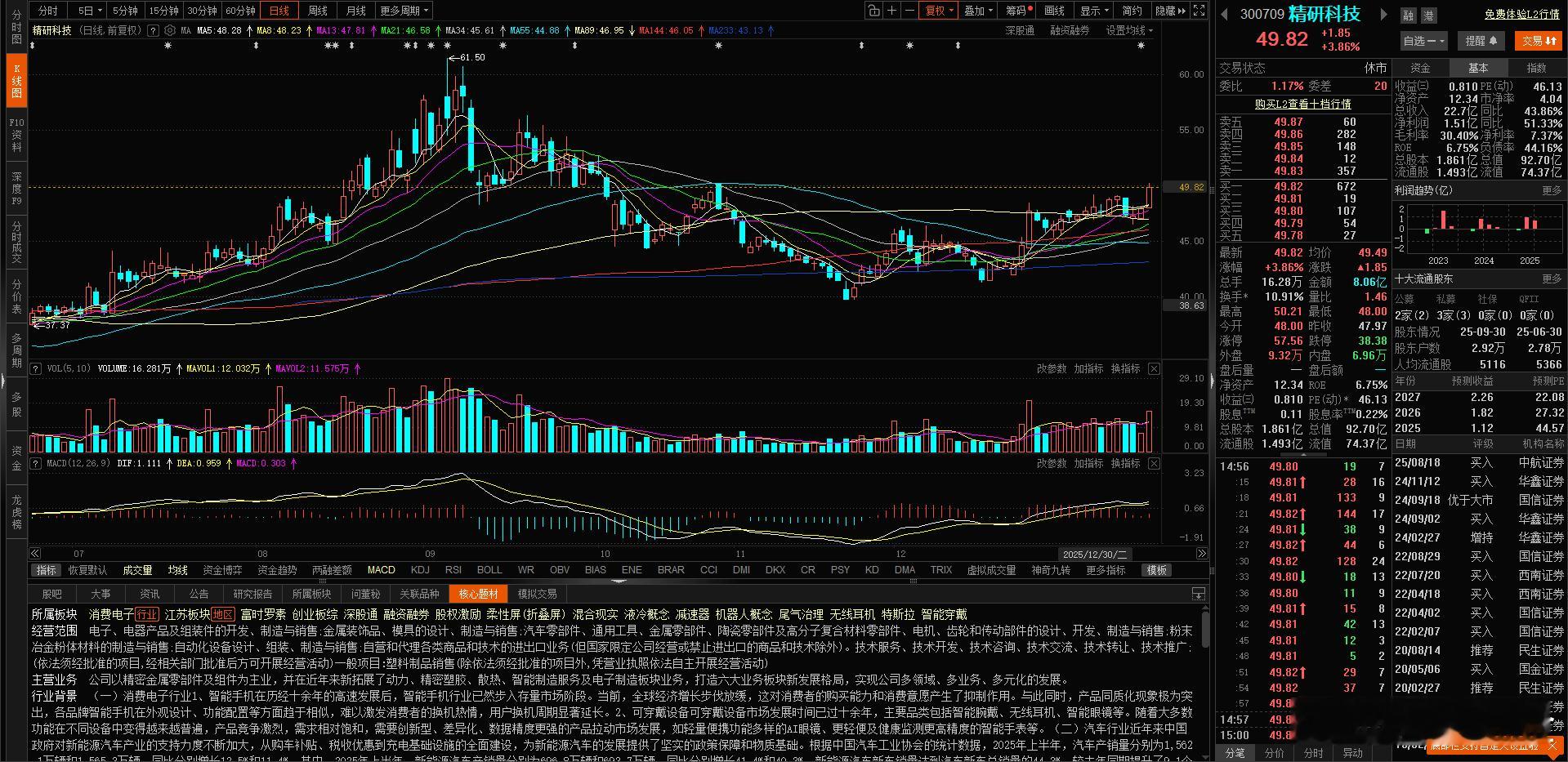Zoom out chart with minus icon
The height and width of the screenshot is (762, 1568).
(x=909, y=11)
